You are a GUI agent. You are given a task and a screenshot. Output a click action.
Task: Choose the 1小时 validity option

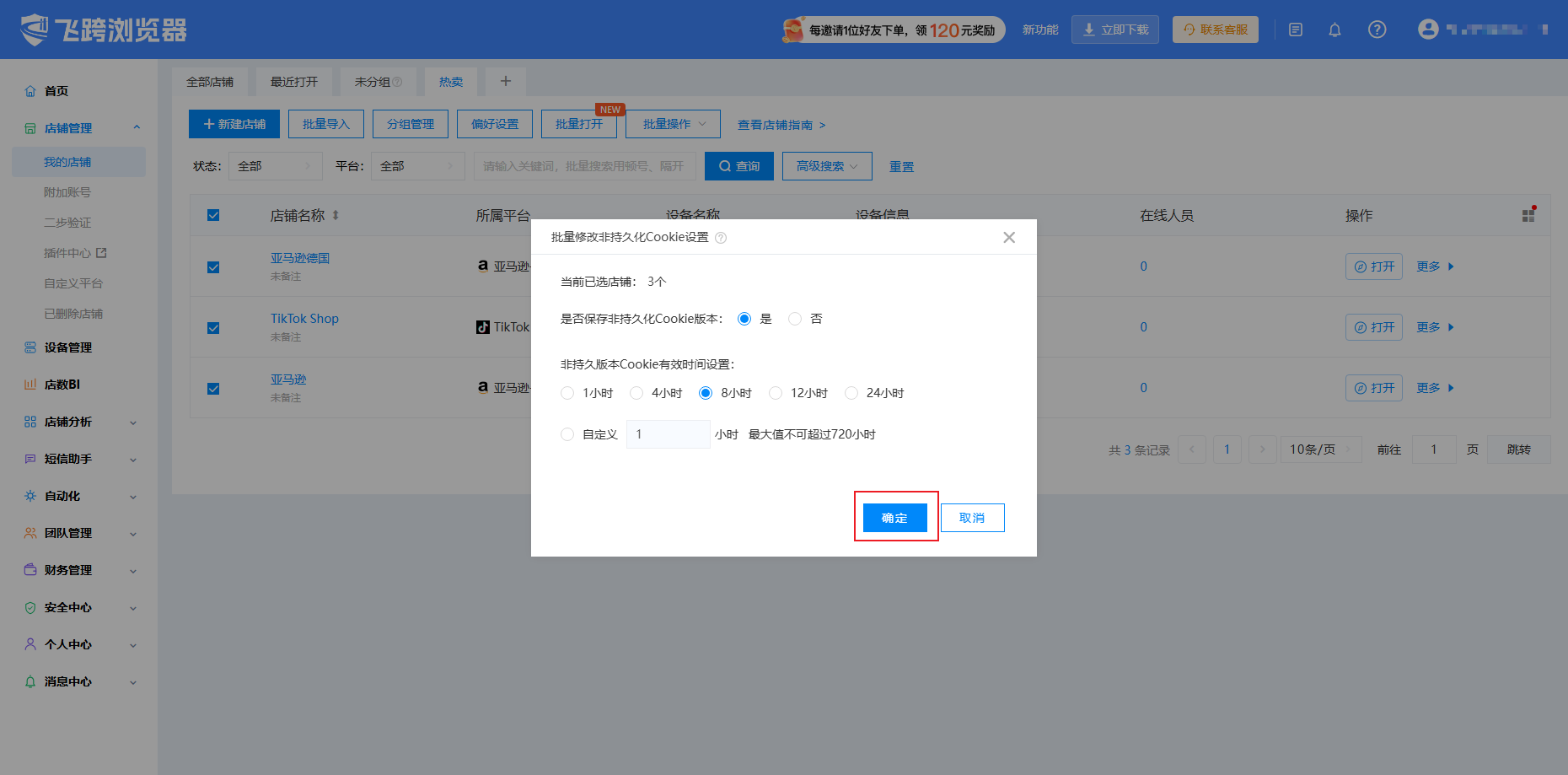tap(567, 393)
